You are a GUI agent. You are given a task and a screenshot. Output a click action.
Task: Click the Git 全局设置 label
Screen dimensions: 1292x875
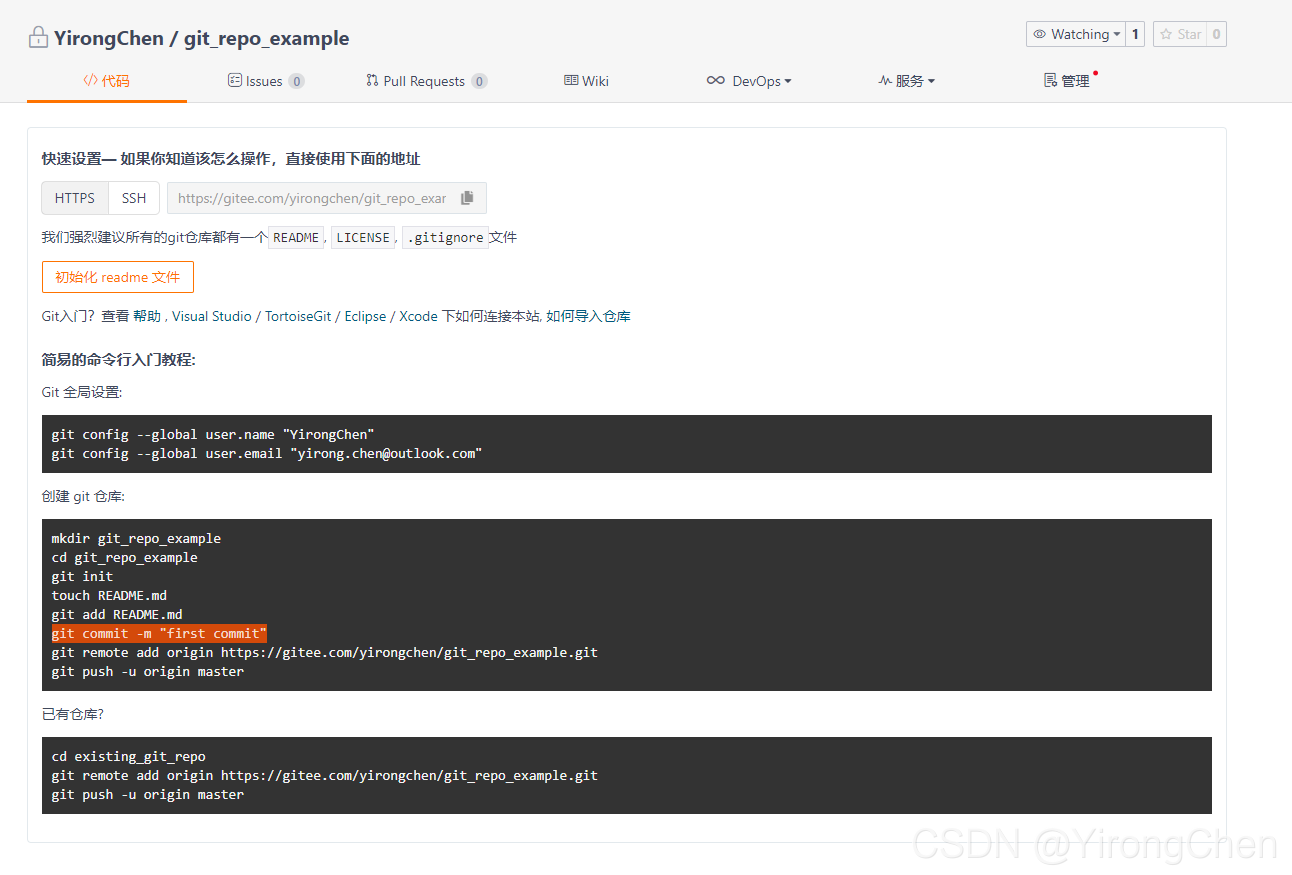[x=82, y=392]
